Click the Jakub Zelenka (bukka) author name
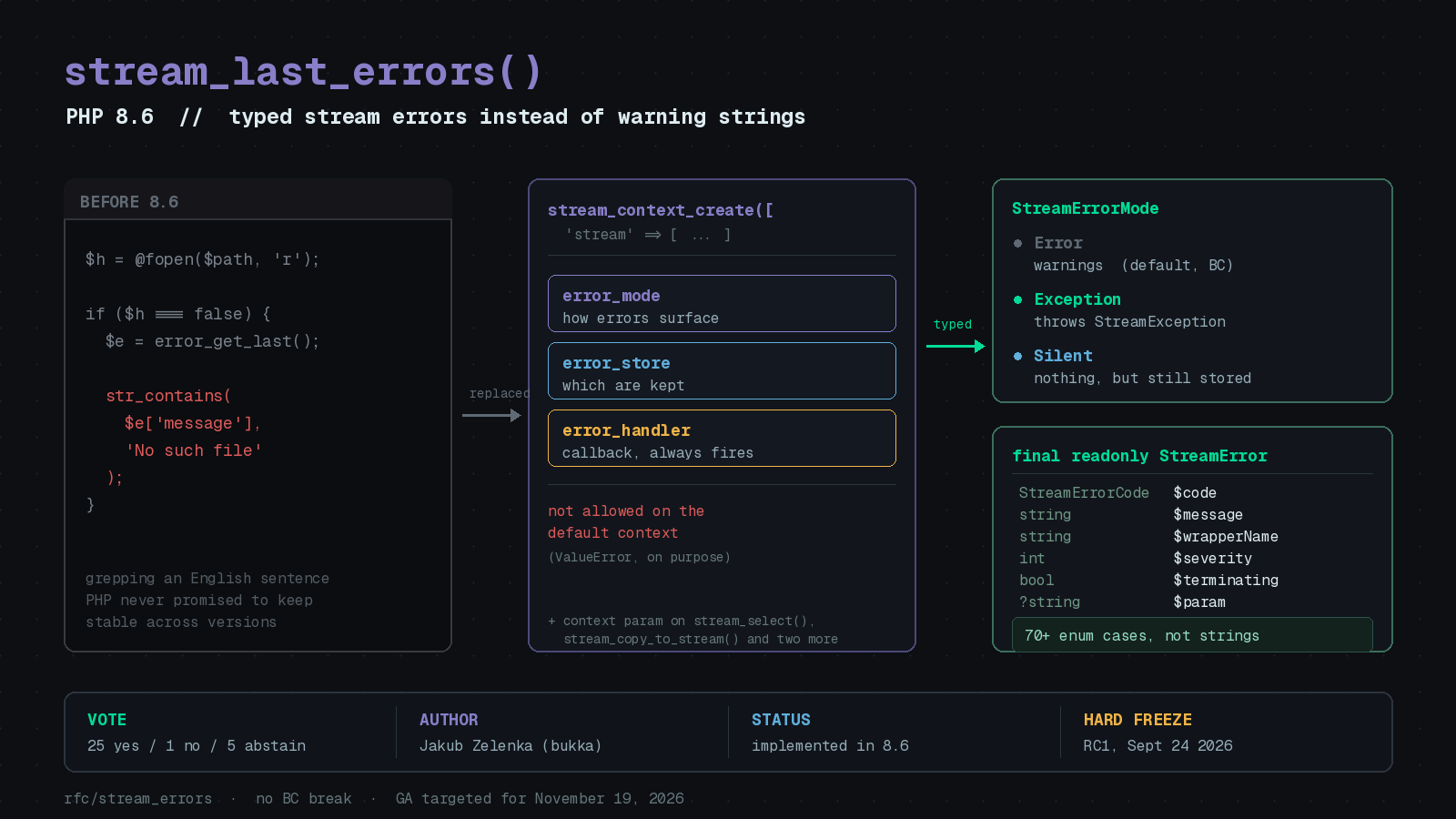 point(511,746)
